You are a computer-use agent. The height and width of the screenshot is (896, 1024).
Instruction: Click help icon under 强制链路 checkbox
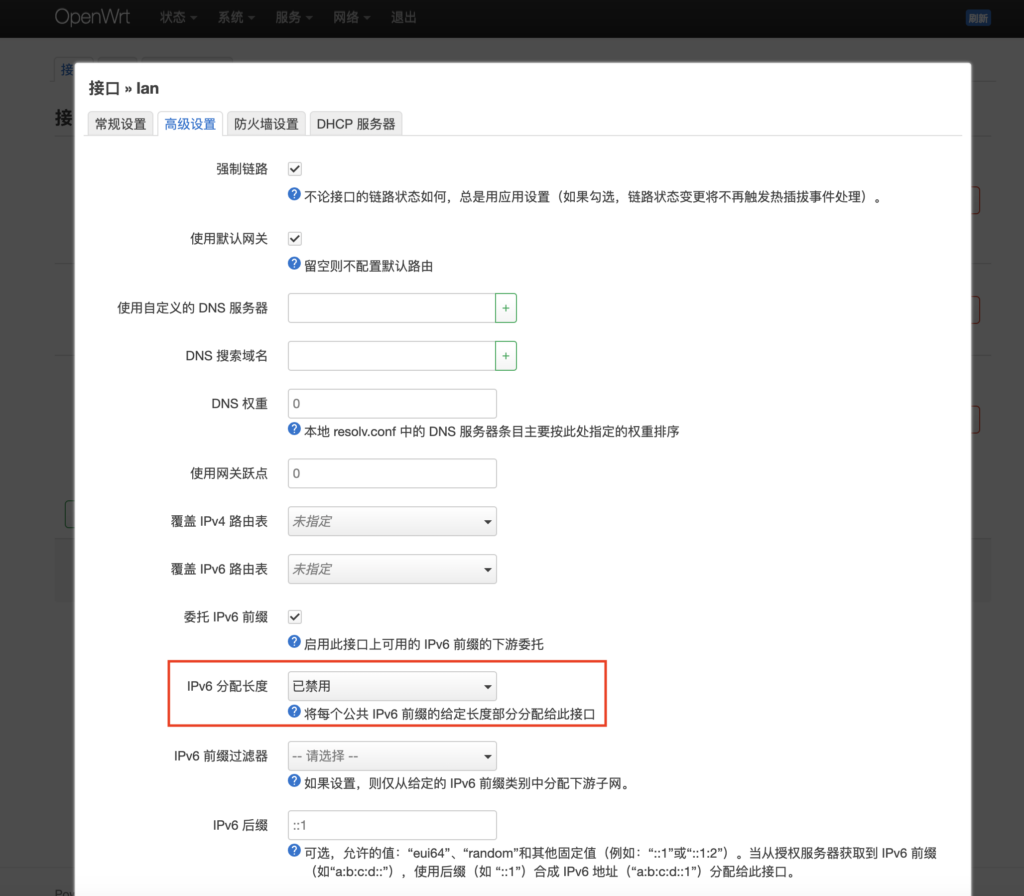pos(294,195)
